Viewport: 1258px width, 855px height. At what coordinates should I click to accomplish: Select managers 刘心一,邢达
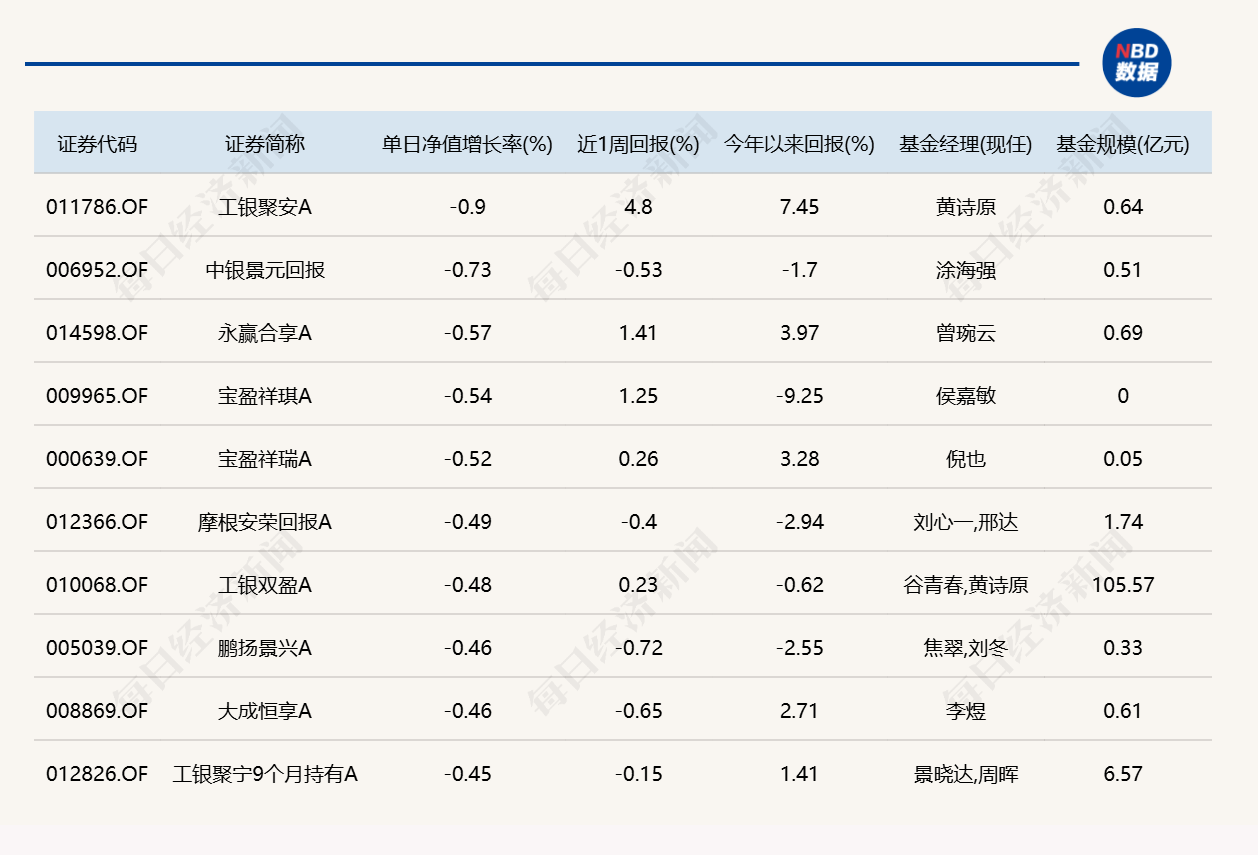[965, 522]
